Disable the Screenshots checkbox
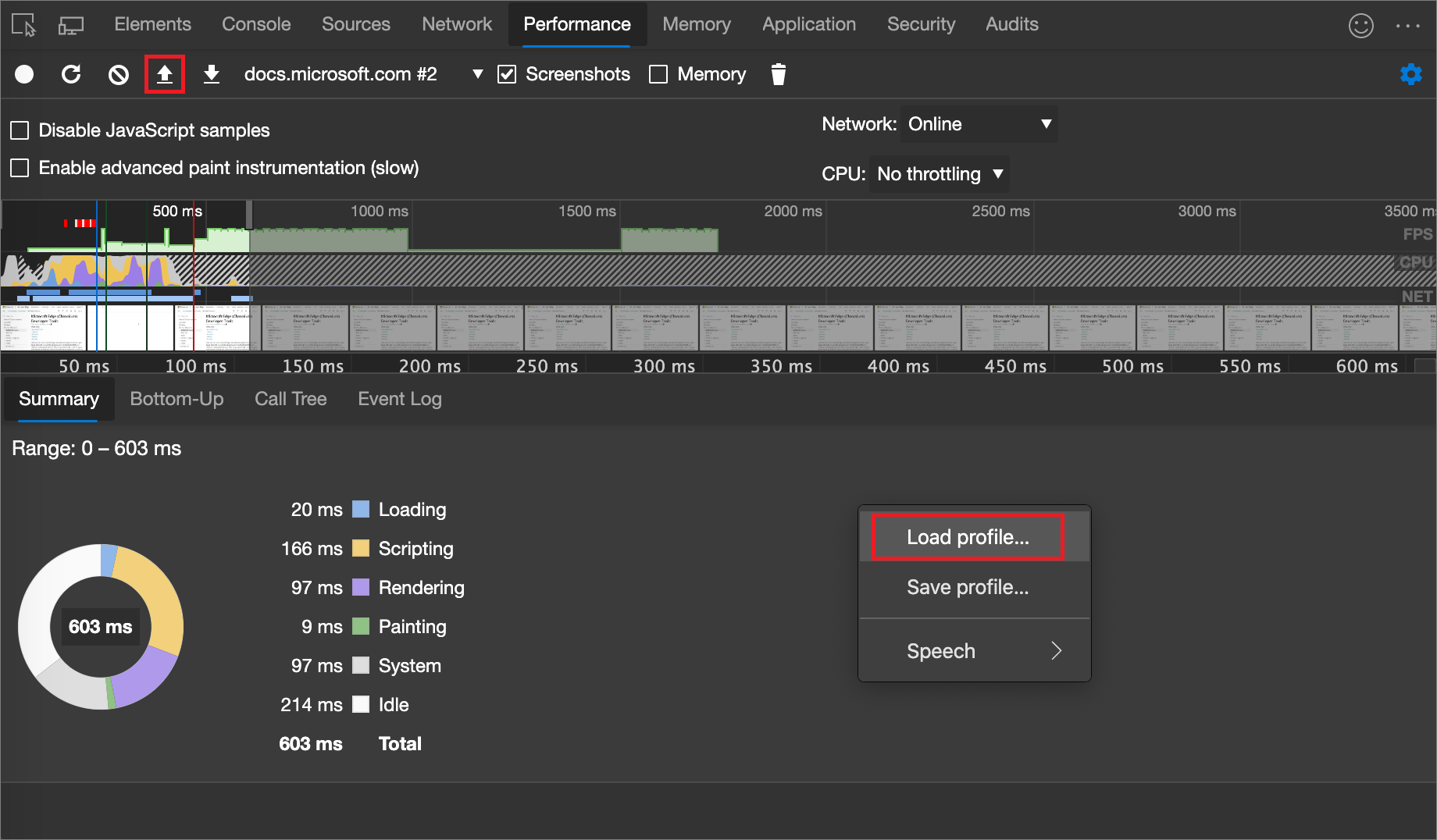The width and height of the screenshot is (1437, 840). (508, 74)
